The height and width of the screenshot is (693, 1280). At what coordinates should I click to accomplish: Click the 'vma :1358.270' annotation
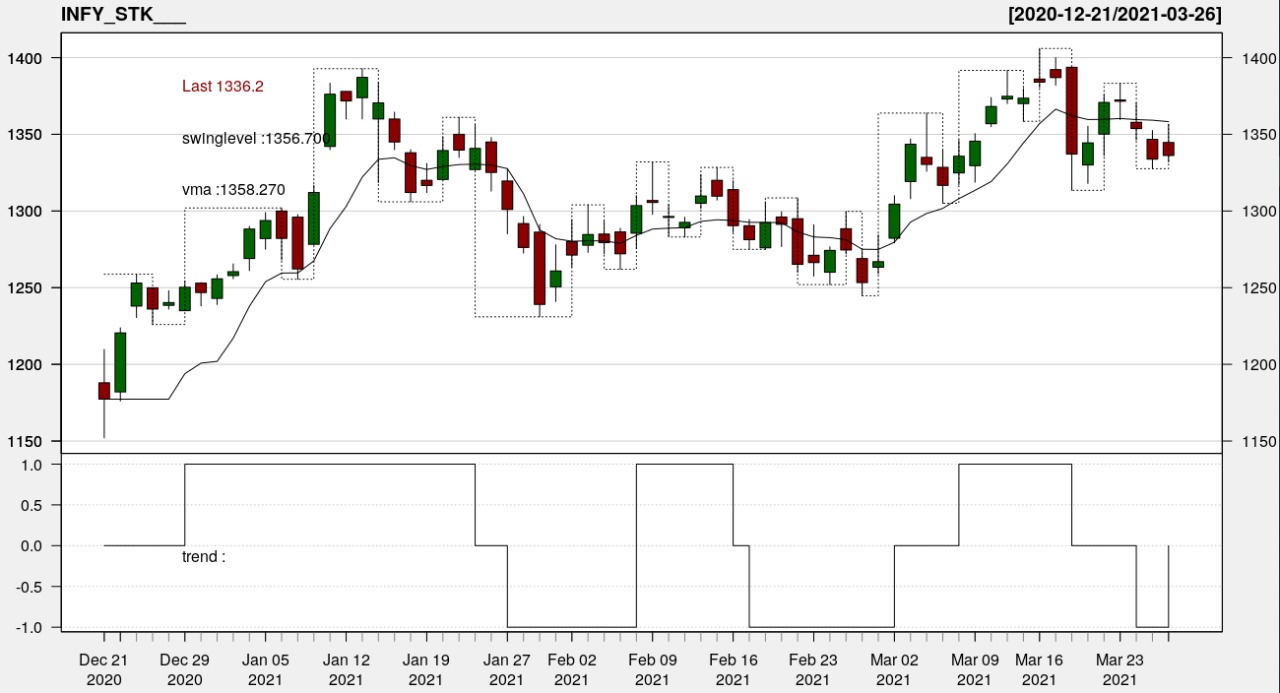point(232,189)
